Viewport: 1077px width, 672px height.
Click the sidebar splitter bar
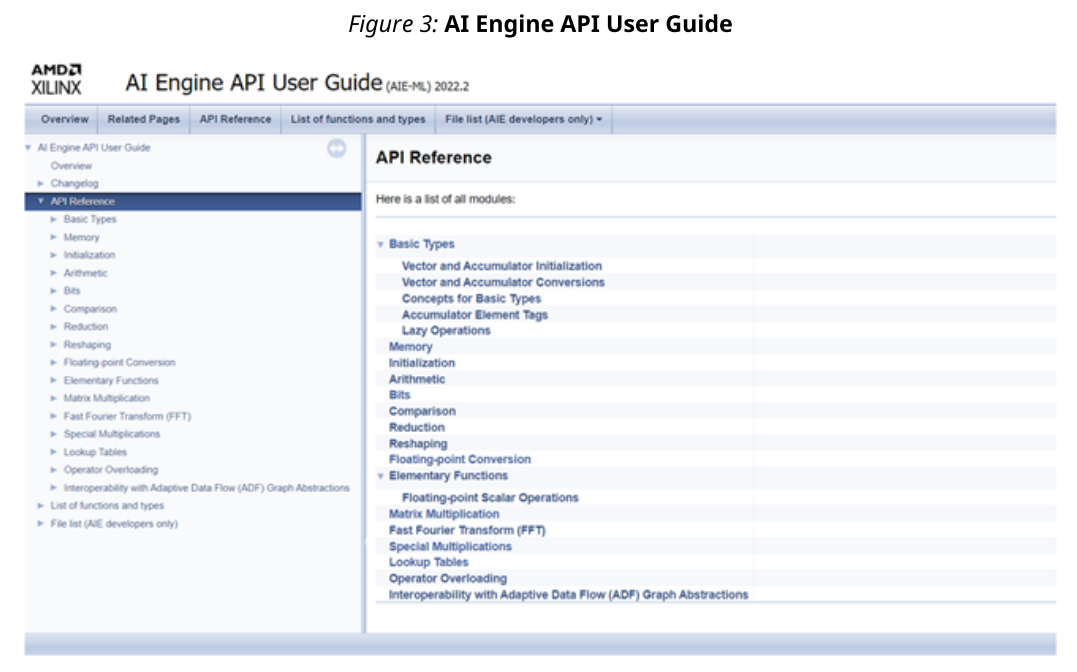(x=364, y=383)
